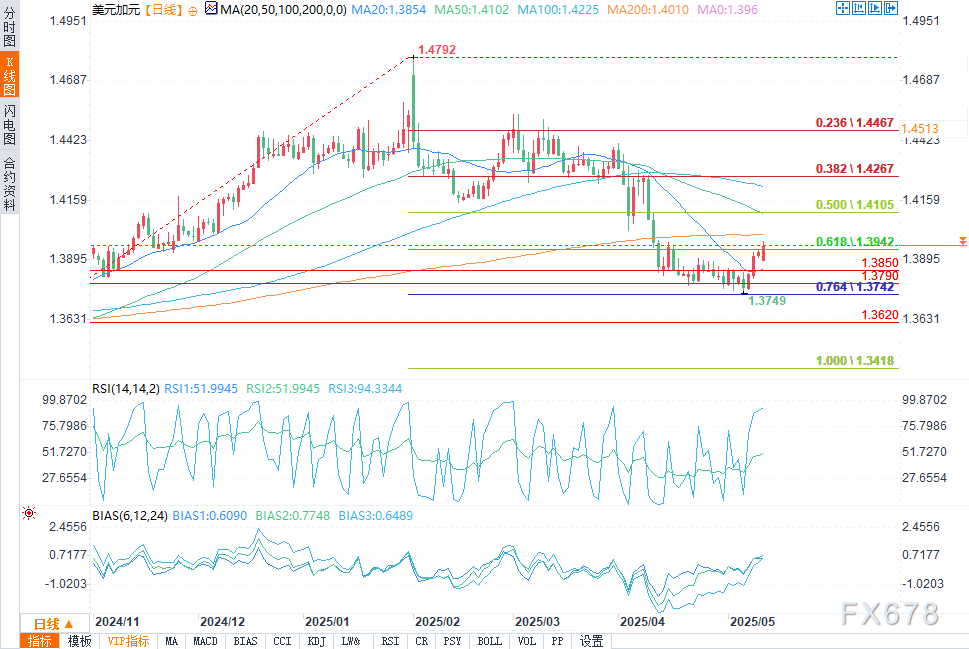The height and width of the screenshot is (649, 969).
Task: Open the 闪电图 side tab
Action: (10, 125)
